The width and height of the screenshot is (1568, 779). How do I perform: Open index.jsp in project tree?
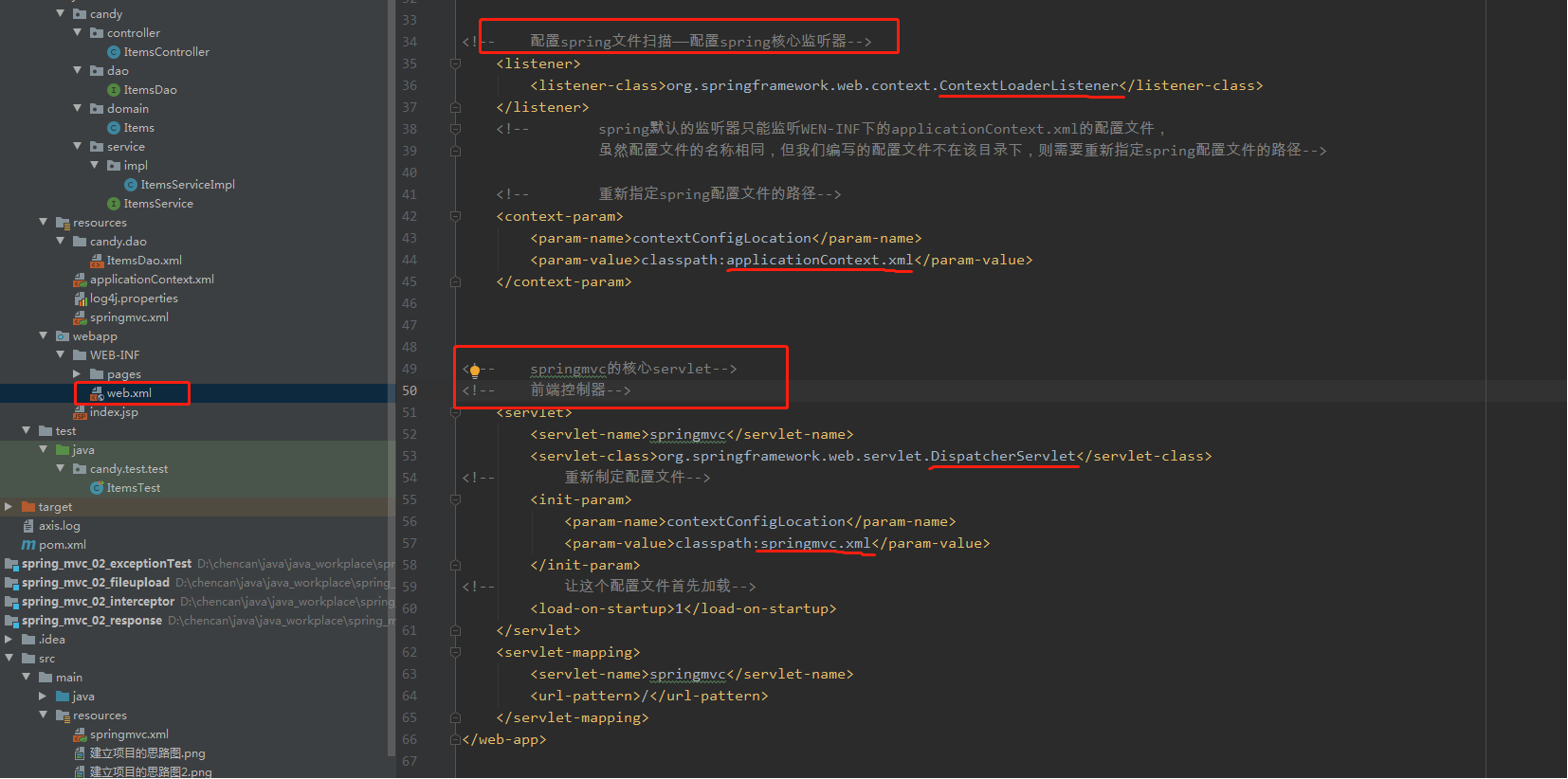[114, 412]
